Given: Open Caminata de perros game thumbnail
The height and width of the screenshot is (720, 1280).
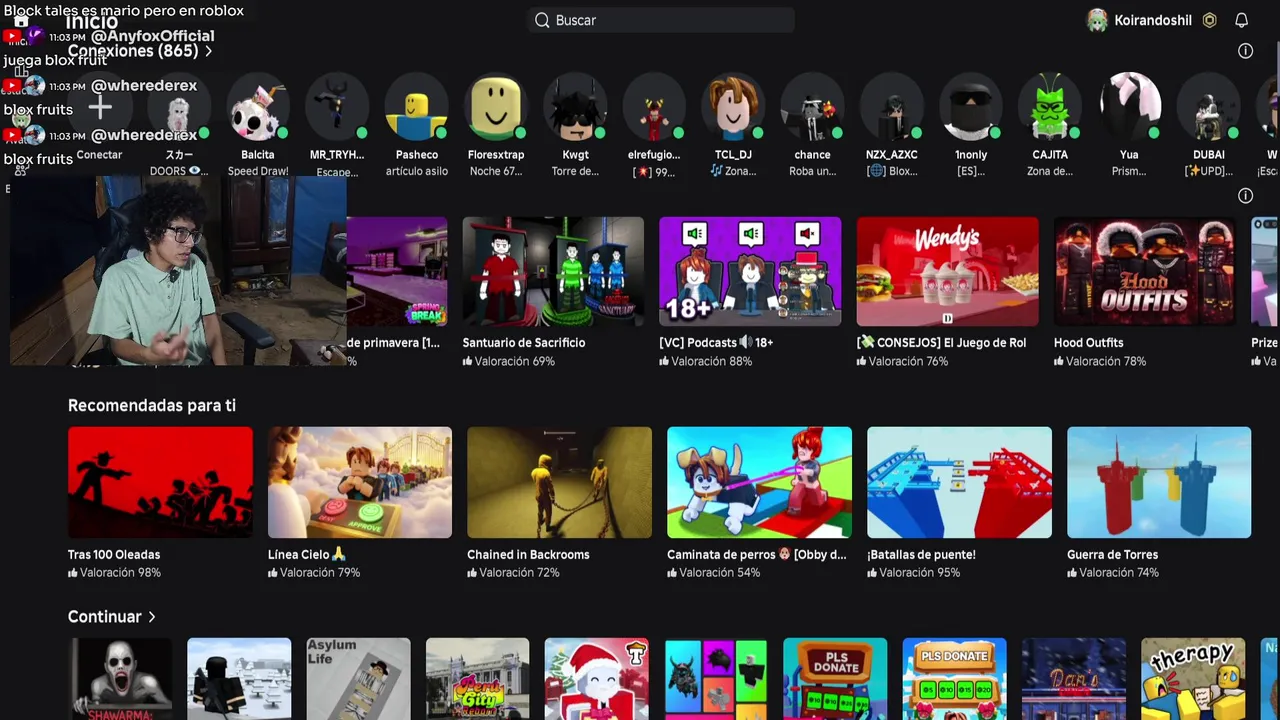Looking at the screenshot, I should tap(759, 482).
